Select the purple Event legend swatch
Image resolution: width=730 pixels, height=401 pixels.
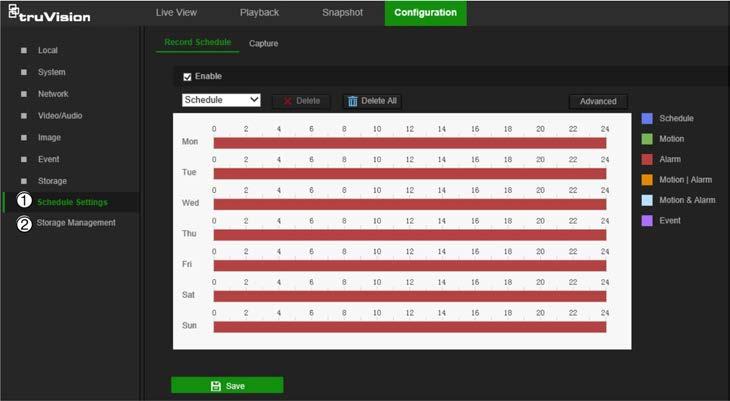[x=647, y=221]
